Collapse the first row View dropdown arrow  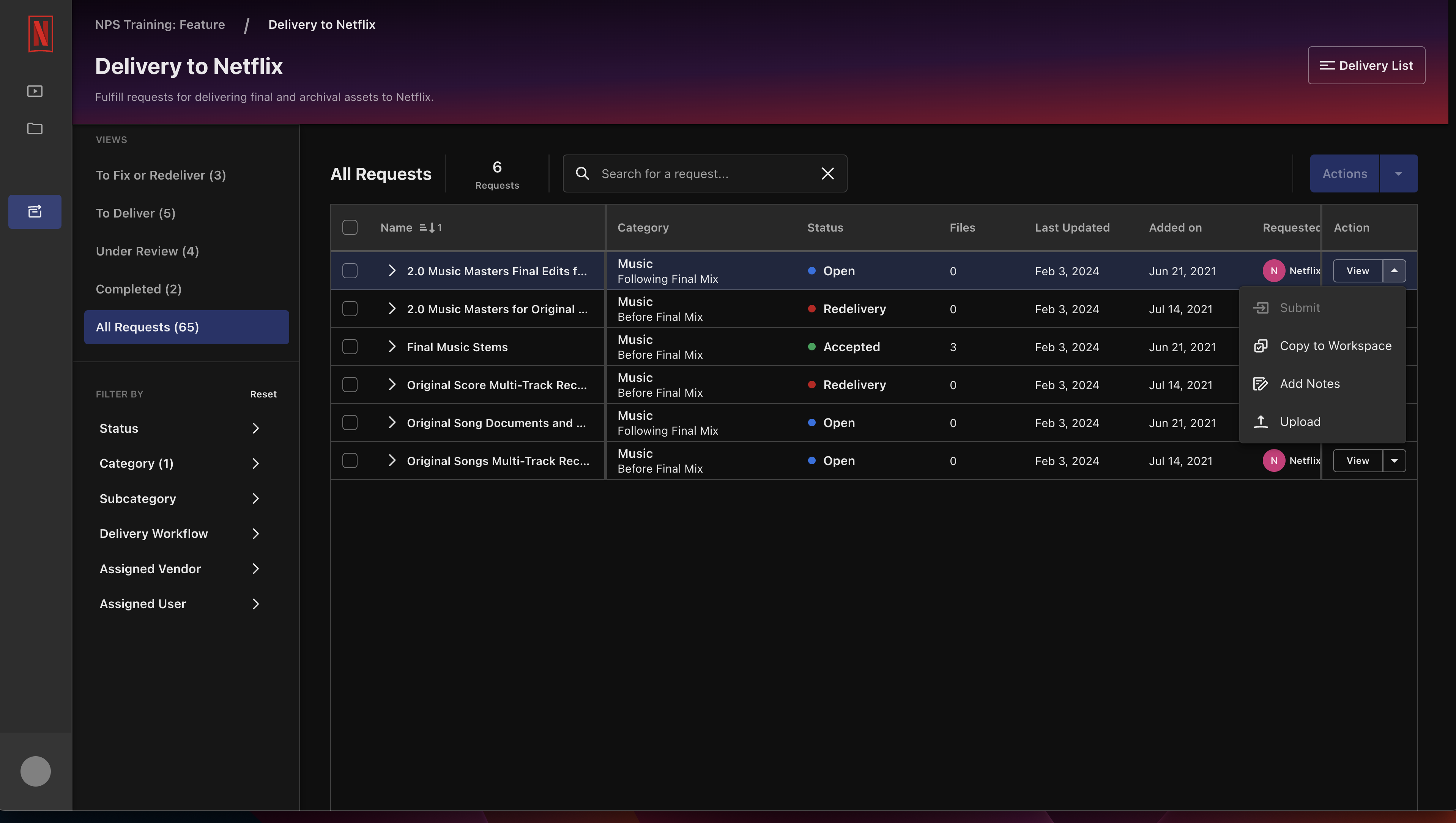[1395, 271]
